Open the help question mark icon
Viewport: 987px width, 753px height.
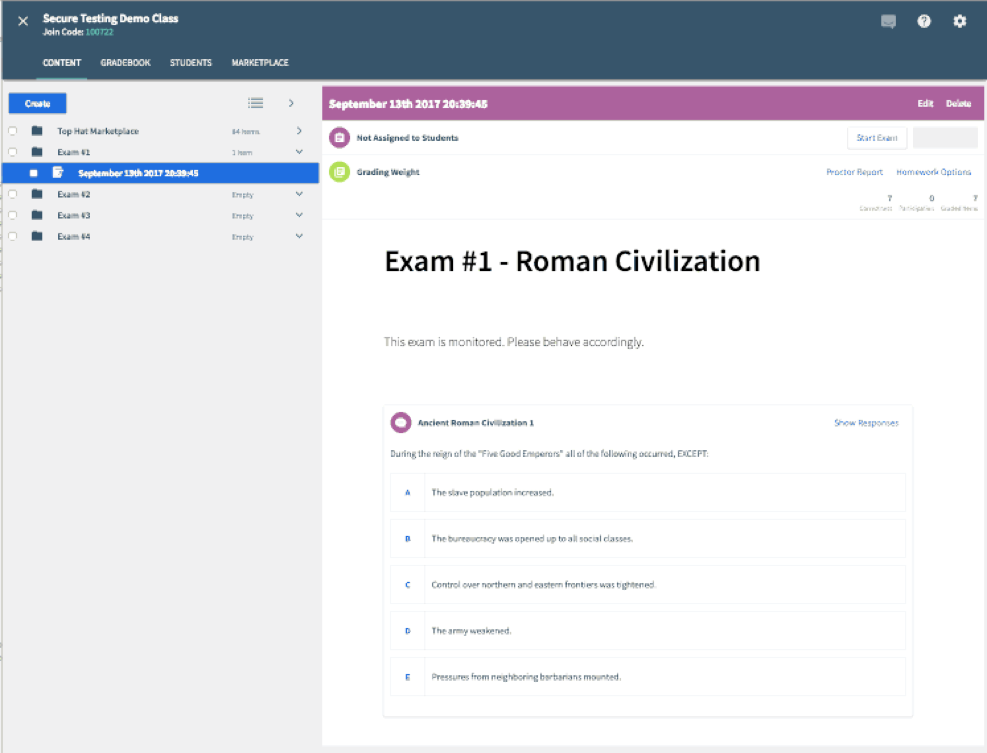coord(923,21)
